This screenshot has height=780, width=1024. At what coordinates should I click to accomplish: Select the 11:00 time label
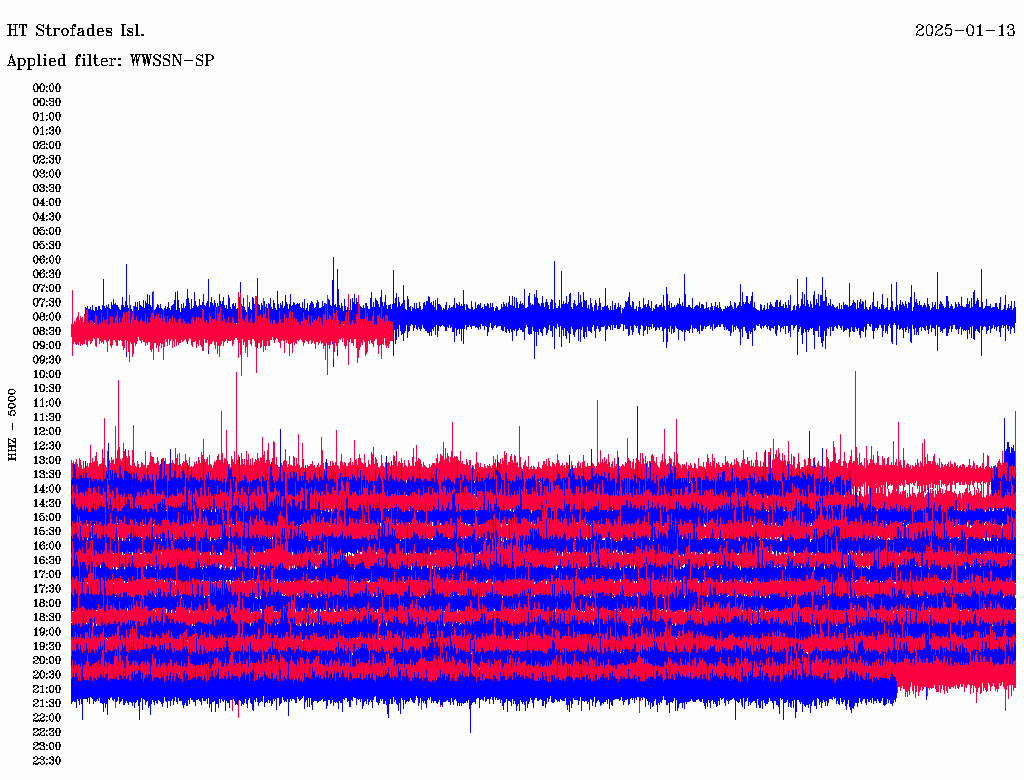click(47, 403)
